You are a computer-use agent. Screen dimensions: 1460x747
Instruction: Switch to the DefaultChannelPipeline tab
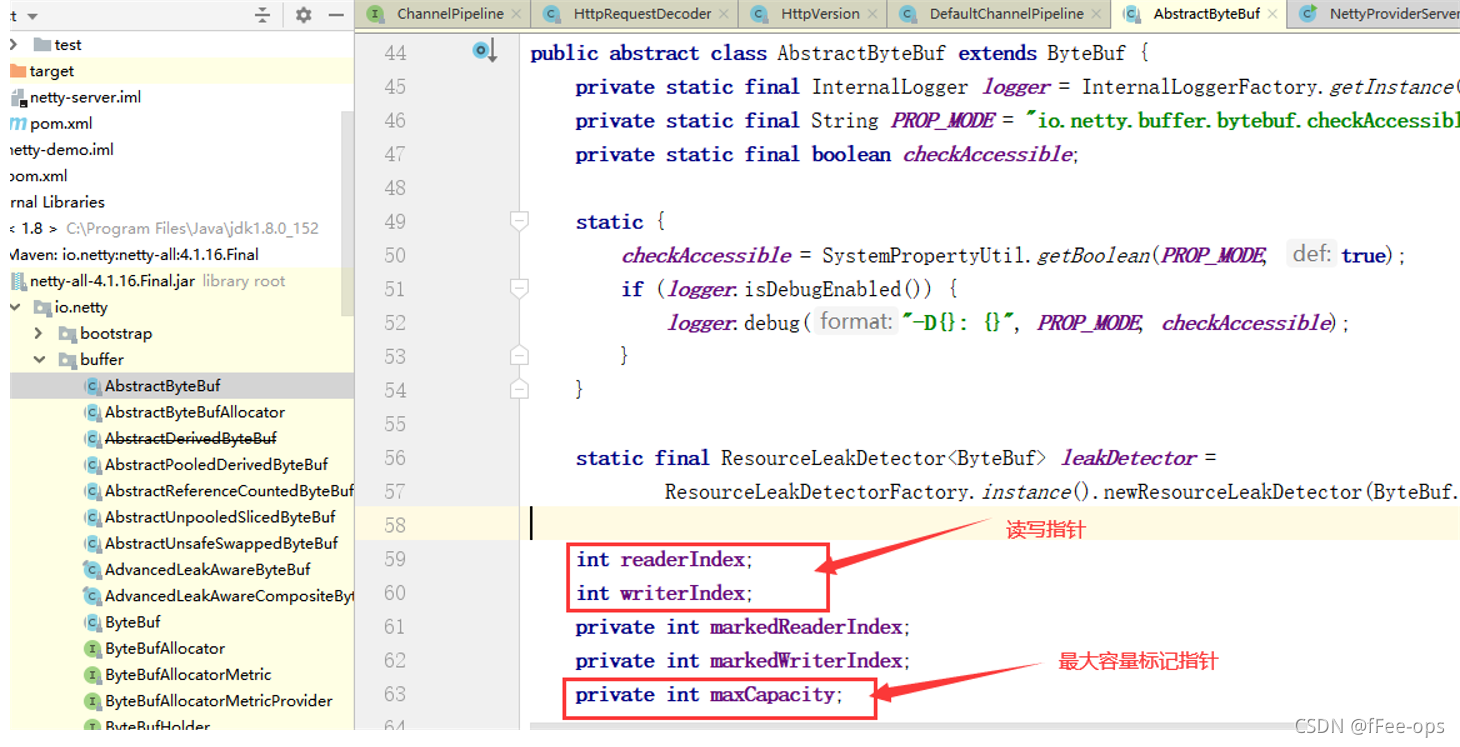1006,14
